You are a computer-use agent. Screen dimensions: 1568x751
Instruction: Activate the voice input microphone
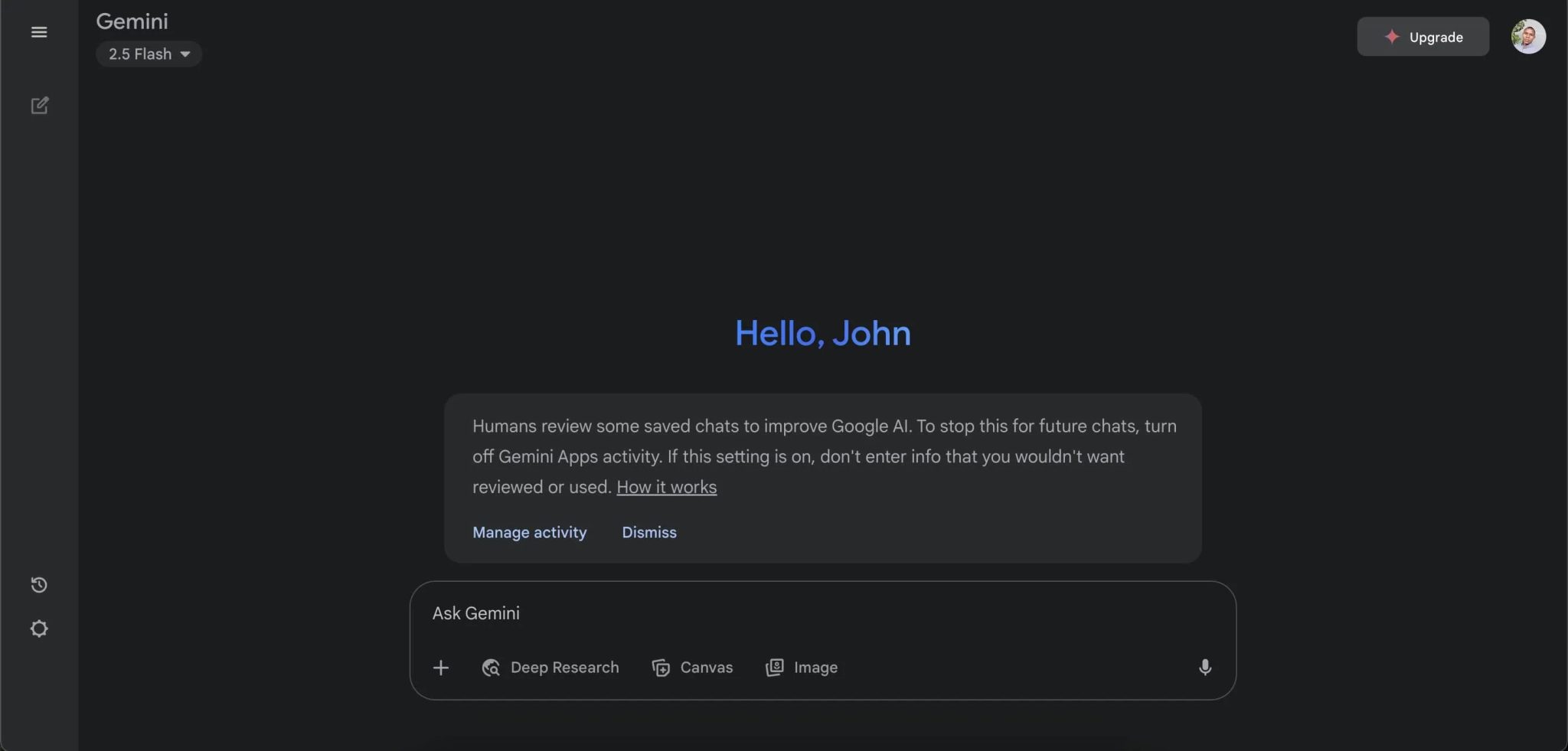[1204, 667]
